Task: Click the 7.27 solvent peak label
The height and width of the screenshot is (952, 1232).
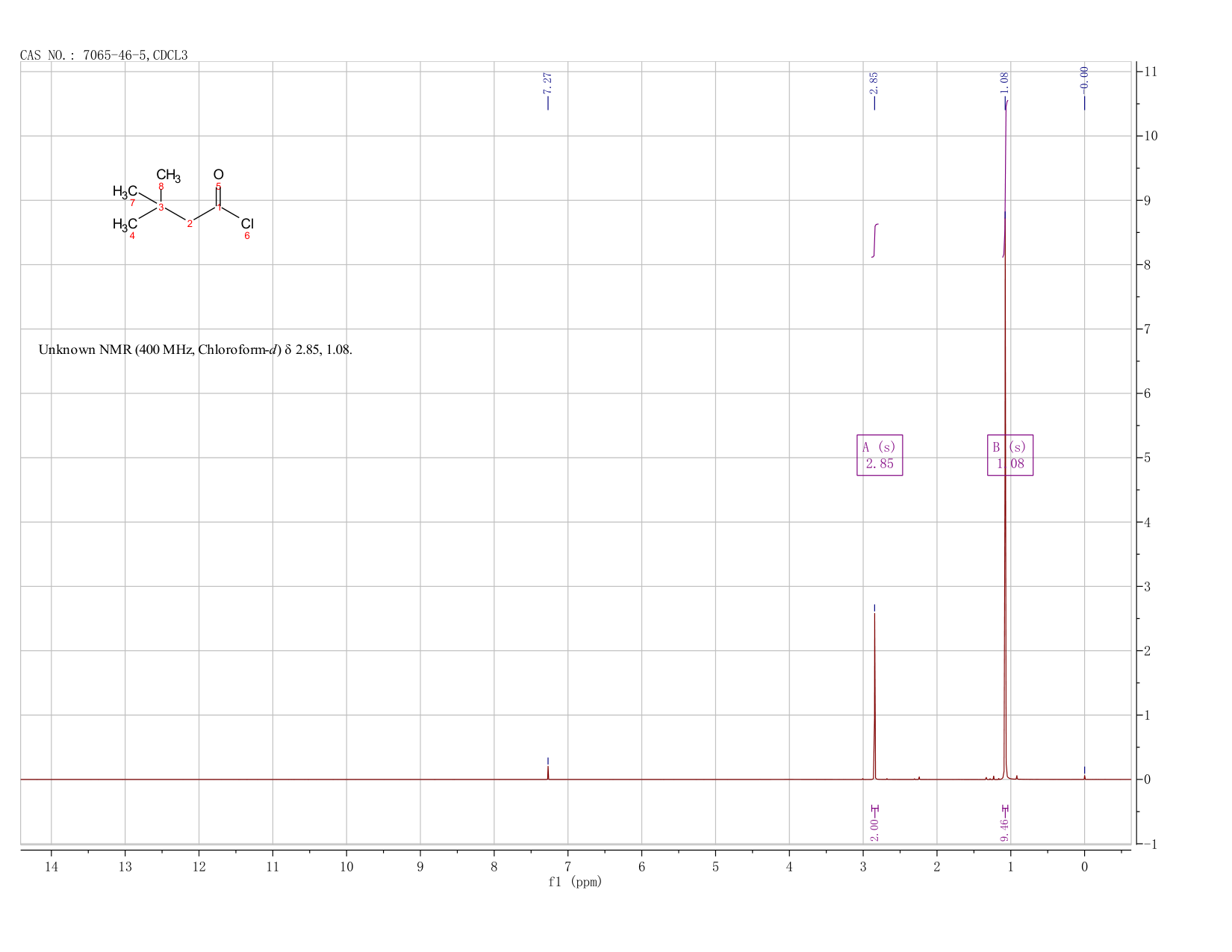Action: point(547,82)
